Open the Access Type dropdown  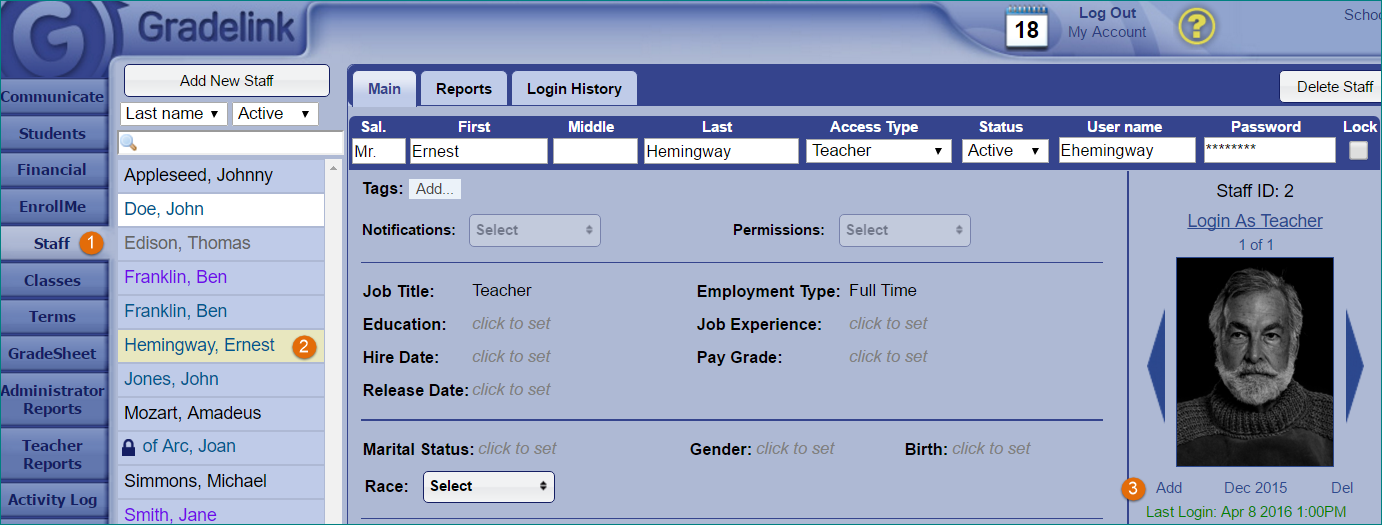click(x=878, y=151)
